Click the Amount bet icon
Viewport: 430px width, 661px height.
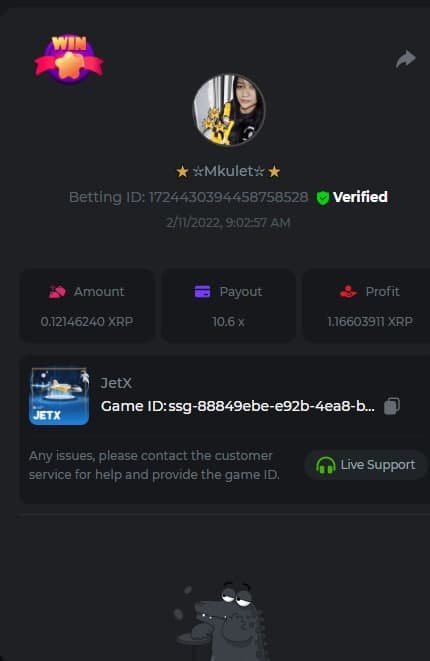point(57,291)
